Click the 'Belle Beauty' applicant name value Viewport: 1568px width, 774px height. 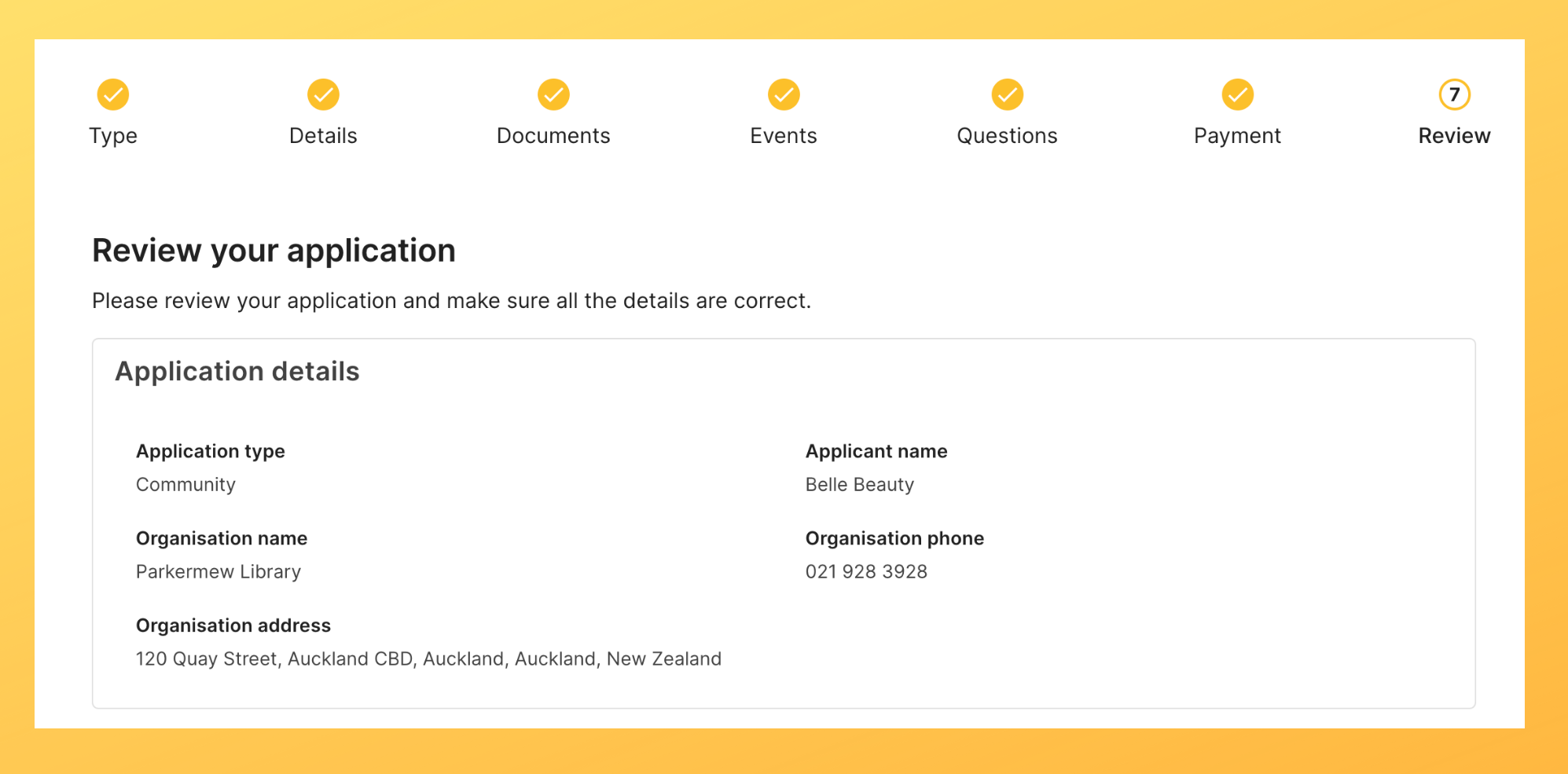(860, 485)
